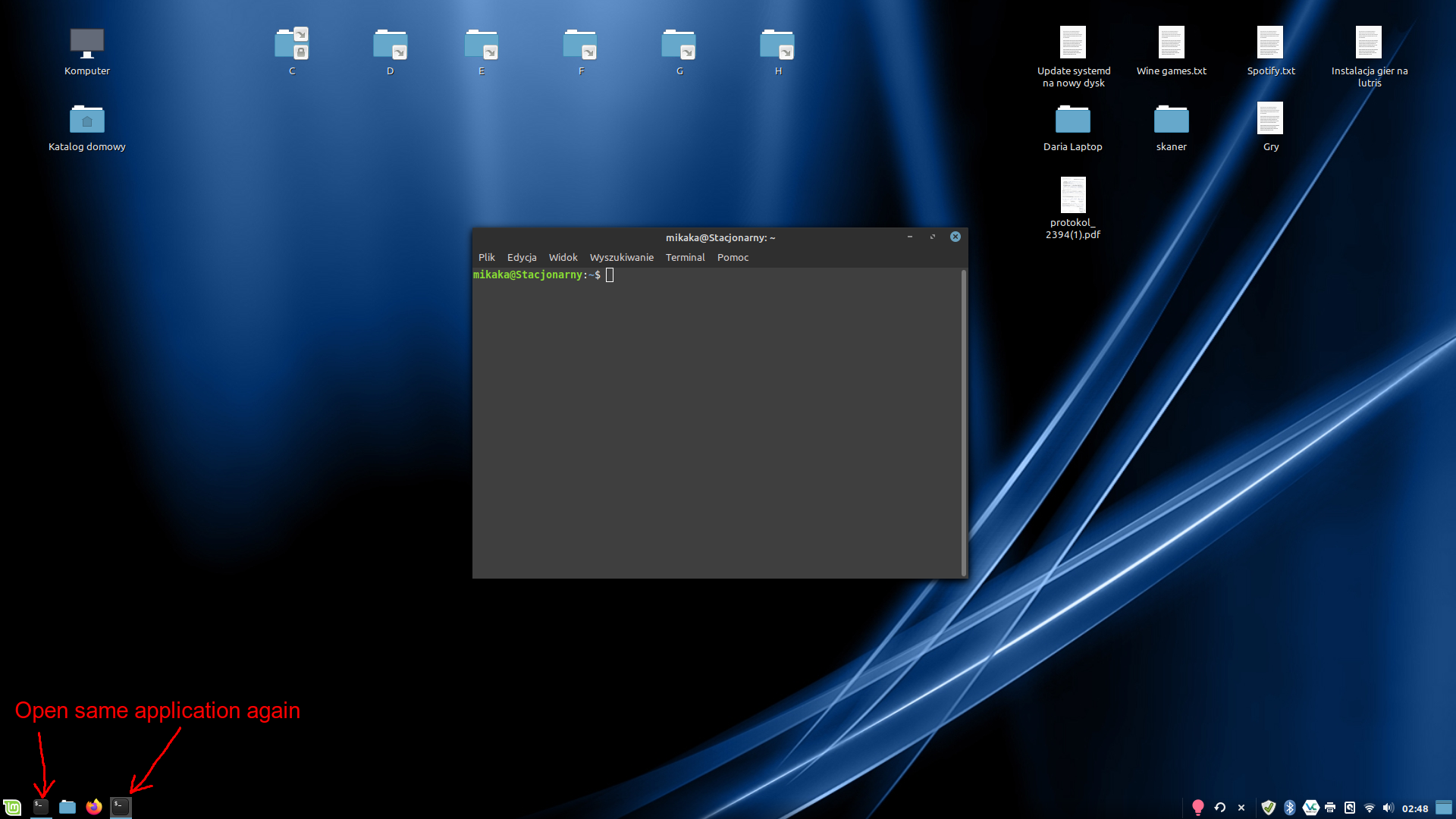Open the disk utility tray icon
1456x819 pixels.
pos(1349,807)
